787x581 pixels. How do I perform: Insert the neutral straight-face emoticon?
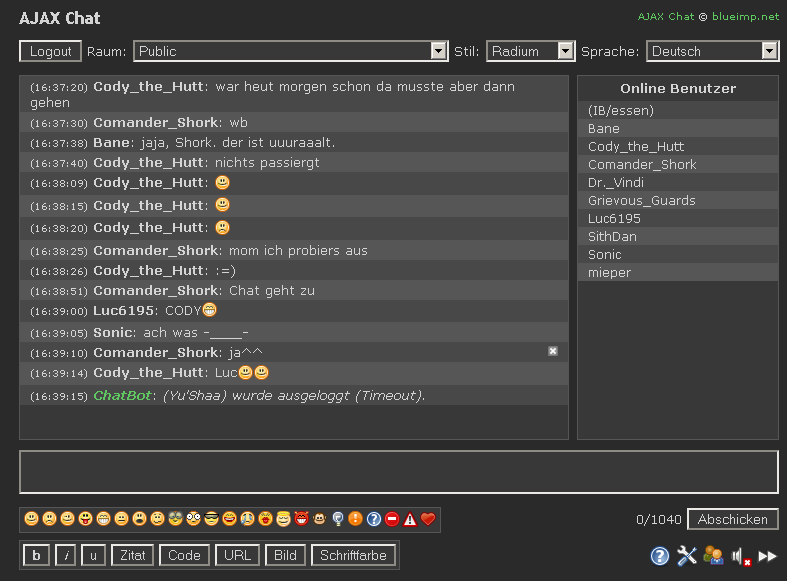(121, 519)
